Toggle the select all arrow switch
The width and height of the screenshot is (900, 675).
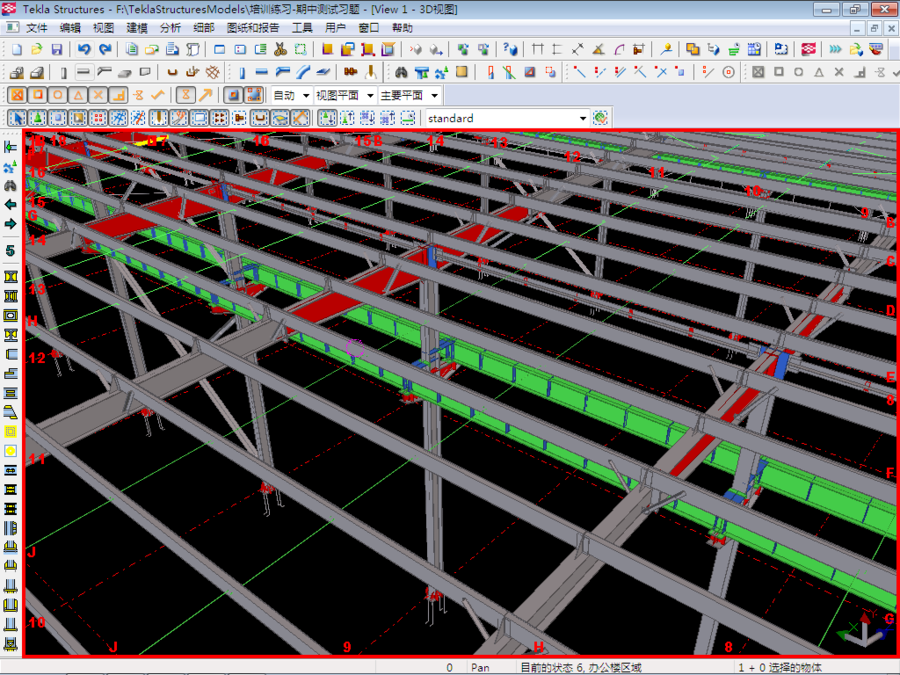pyautogui.click(x=17, y=118)
